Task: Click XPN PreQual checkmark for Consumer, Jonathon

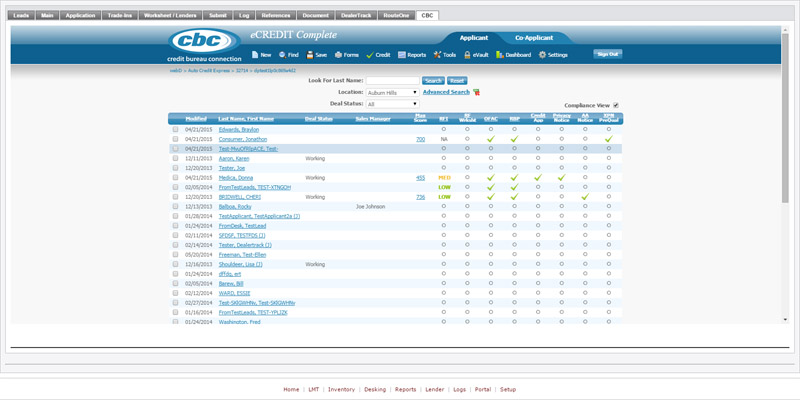Action: point(609,139)
